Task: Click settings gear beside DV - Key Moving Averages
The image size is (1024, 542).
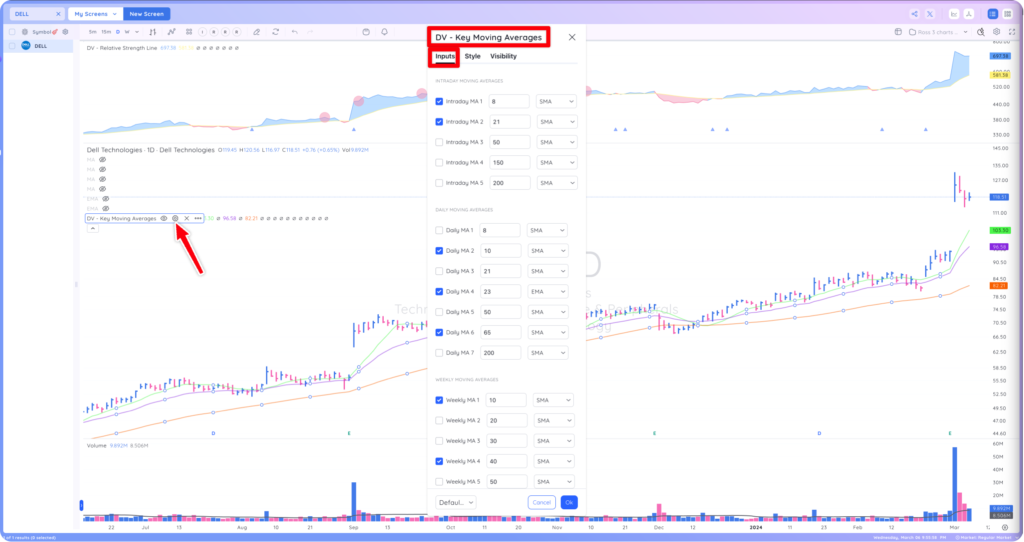Action: coord(175,219)
